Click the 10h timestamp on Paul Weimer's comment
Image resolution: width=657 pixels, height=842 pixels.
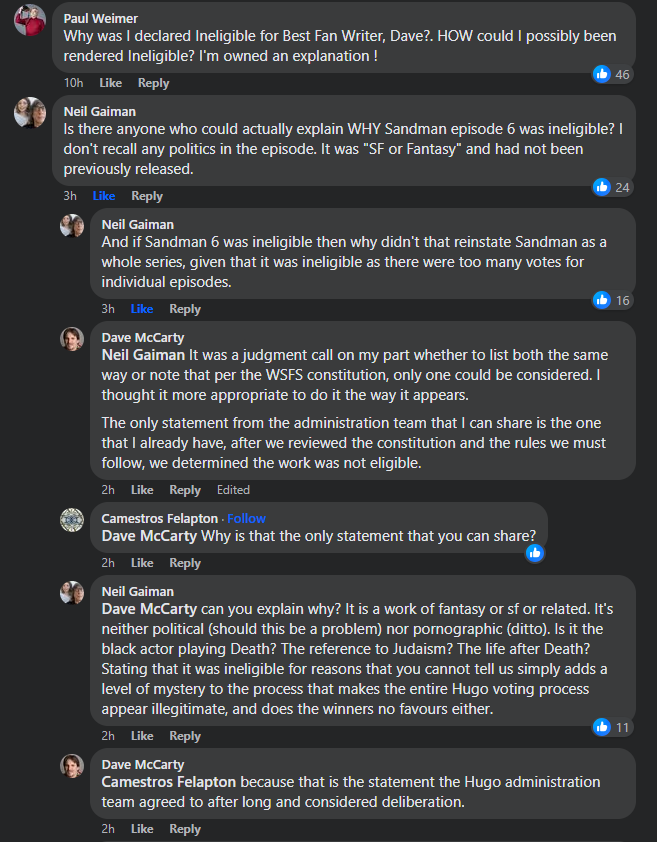pyautogui.click(x=74, y=83)
